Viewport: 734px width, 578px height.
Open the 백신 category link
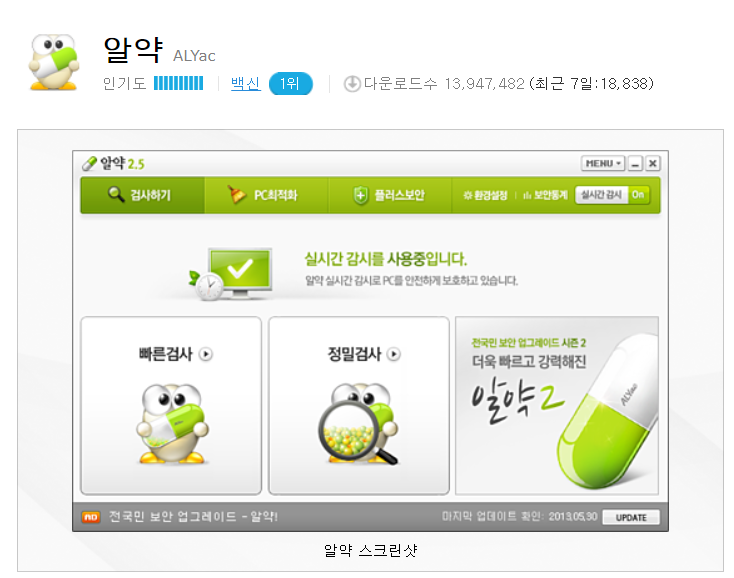coord(245,84)
